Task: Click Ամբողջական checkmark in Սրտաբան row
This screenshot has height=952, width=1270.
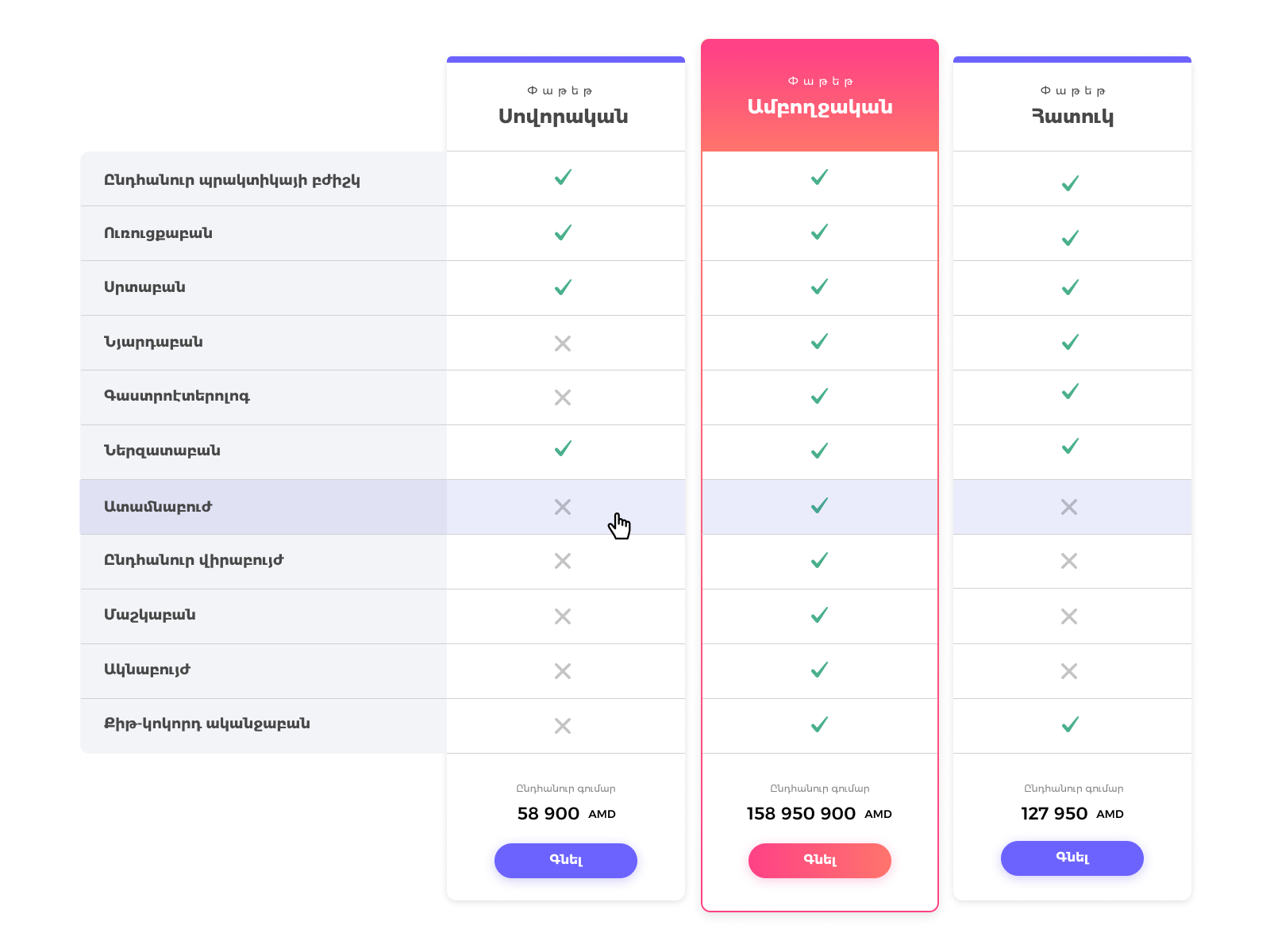Action: (x=819, y=286)
